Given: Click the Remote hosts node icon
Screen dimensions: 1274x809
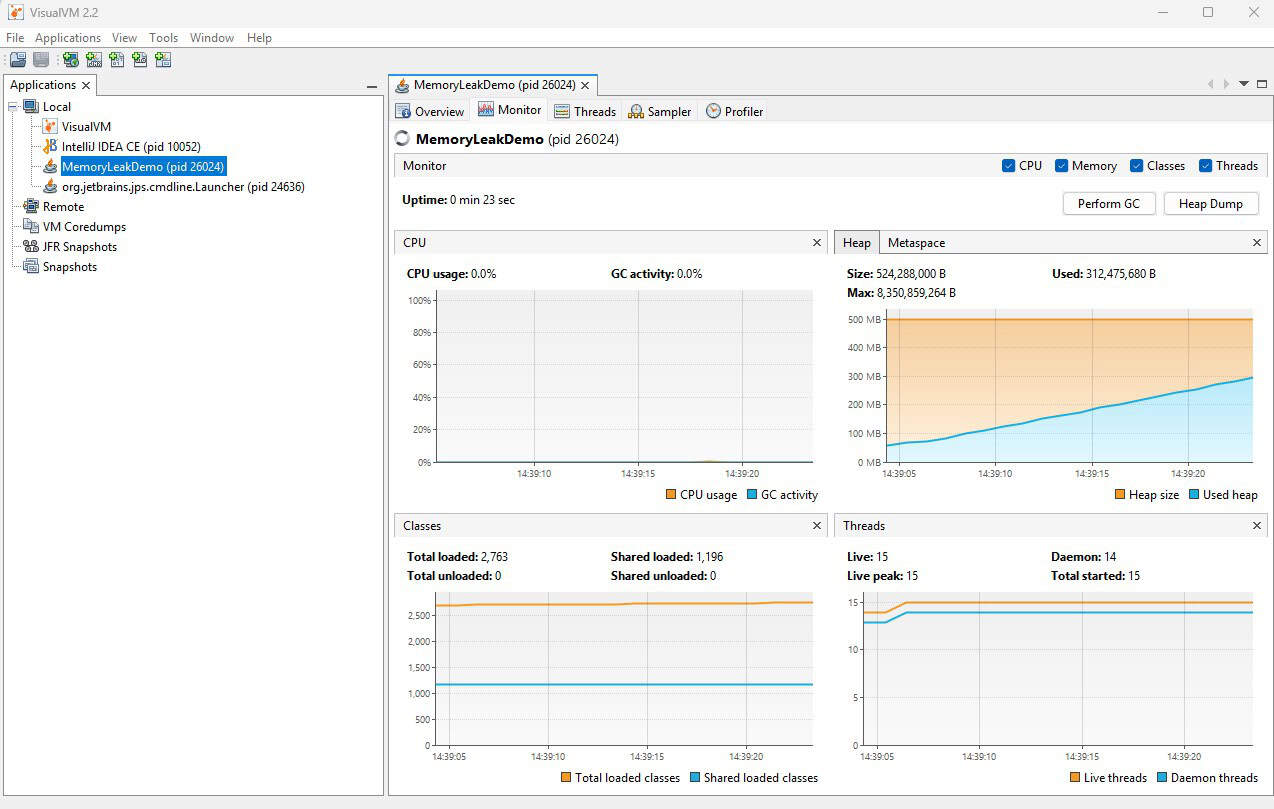Looking at the screenshot, I should pos(31,207).
